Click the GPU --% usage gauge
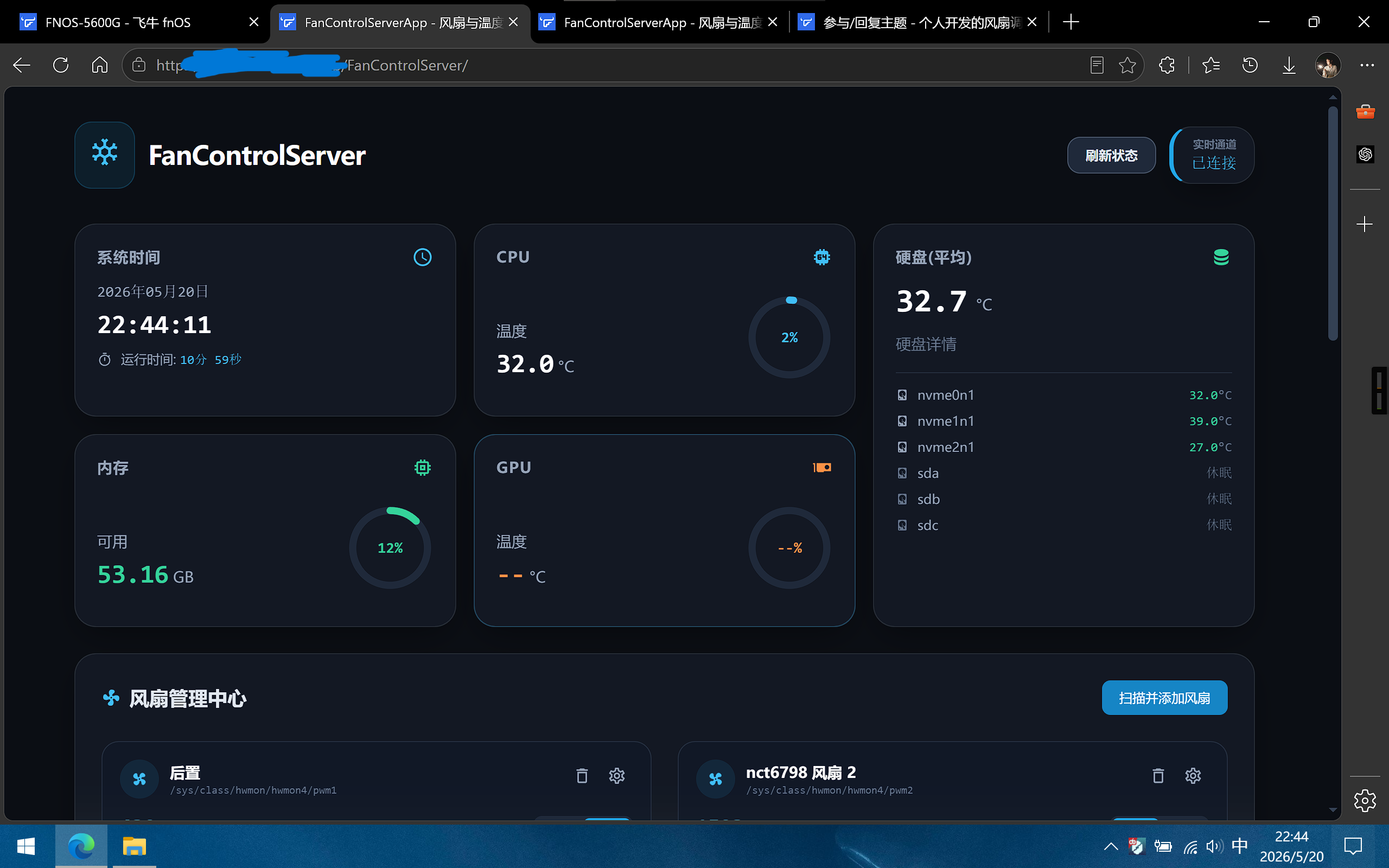Screen dimensions: 1389x868 789,548
